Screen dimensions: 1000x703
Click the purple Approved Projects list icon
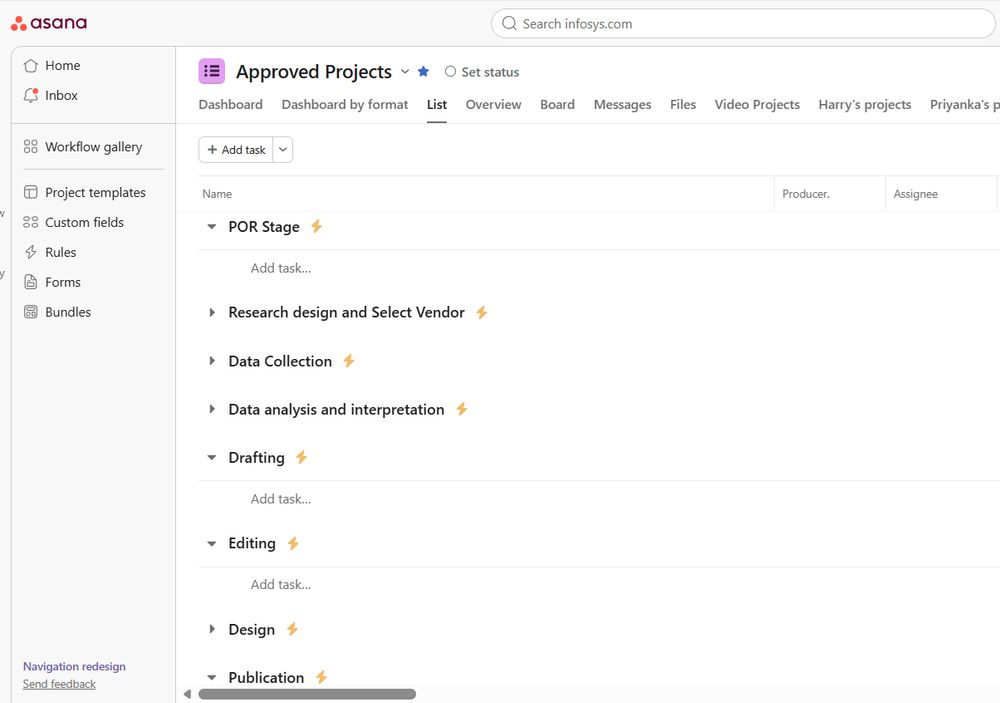[212, 71]
